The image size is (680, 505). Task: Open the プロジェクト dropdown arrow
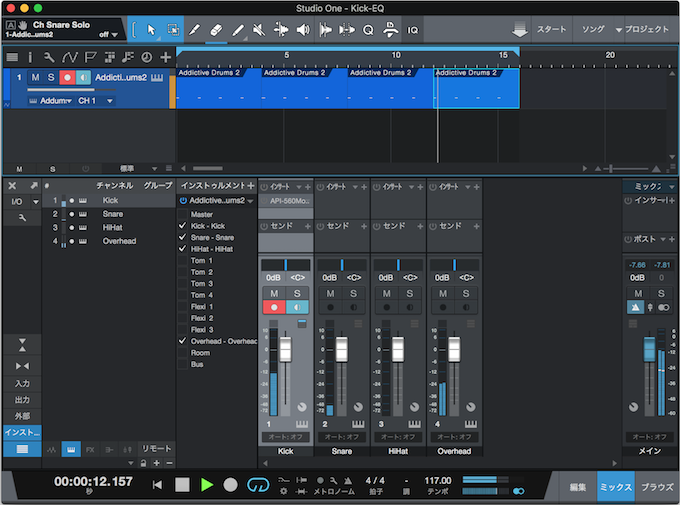tap(618, 30)
